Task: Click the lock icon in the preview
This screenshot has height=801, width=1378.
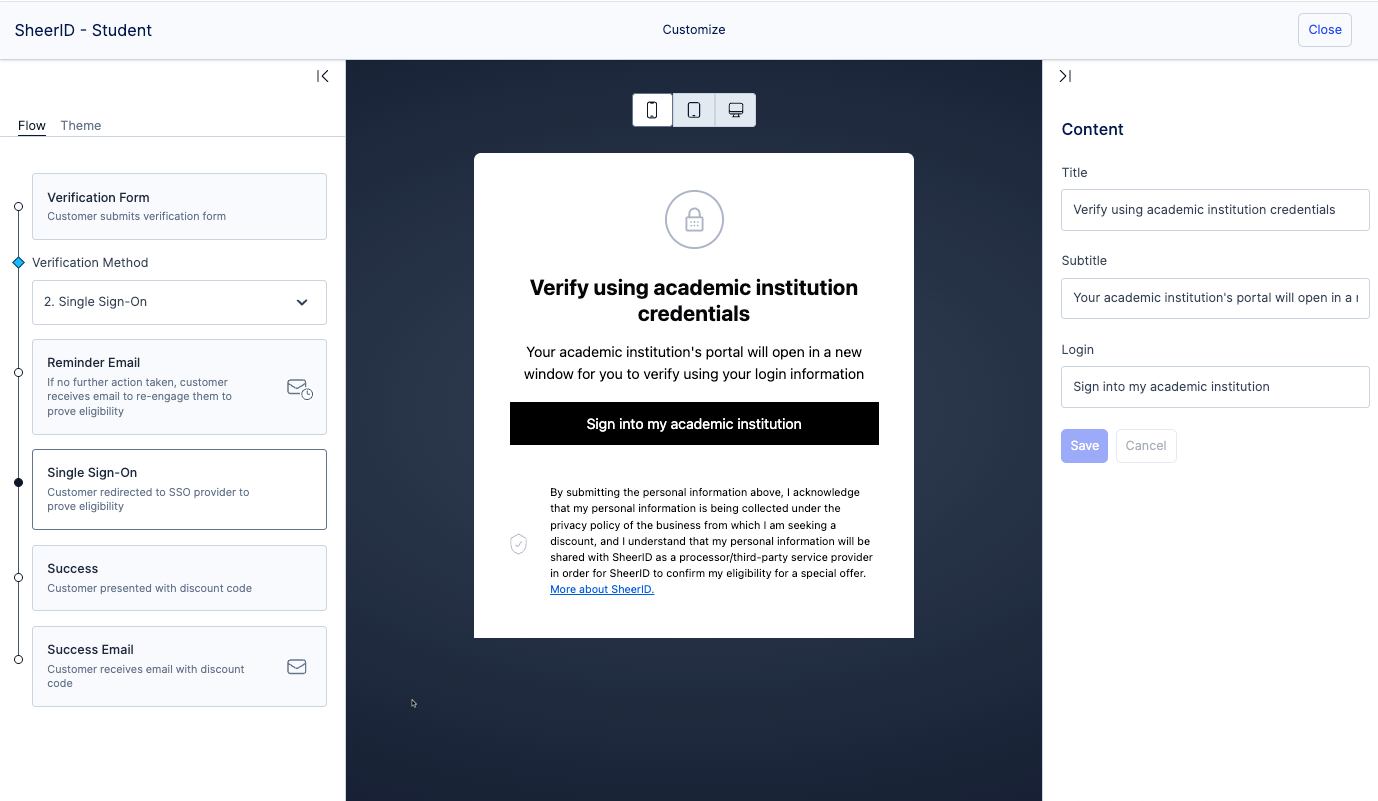Action: pyautogui.click(x=694, y=220)
